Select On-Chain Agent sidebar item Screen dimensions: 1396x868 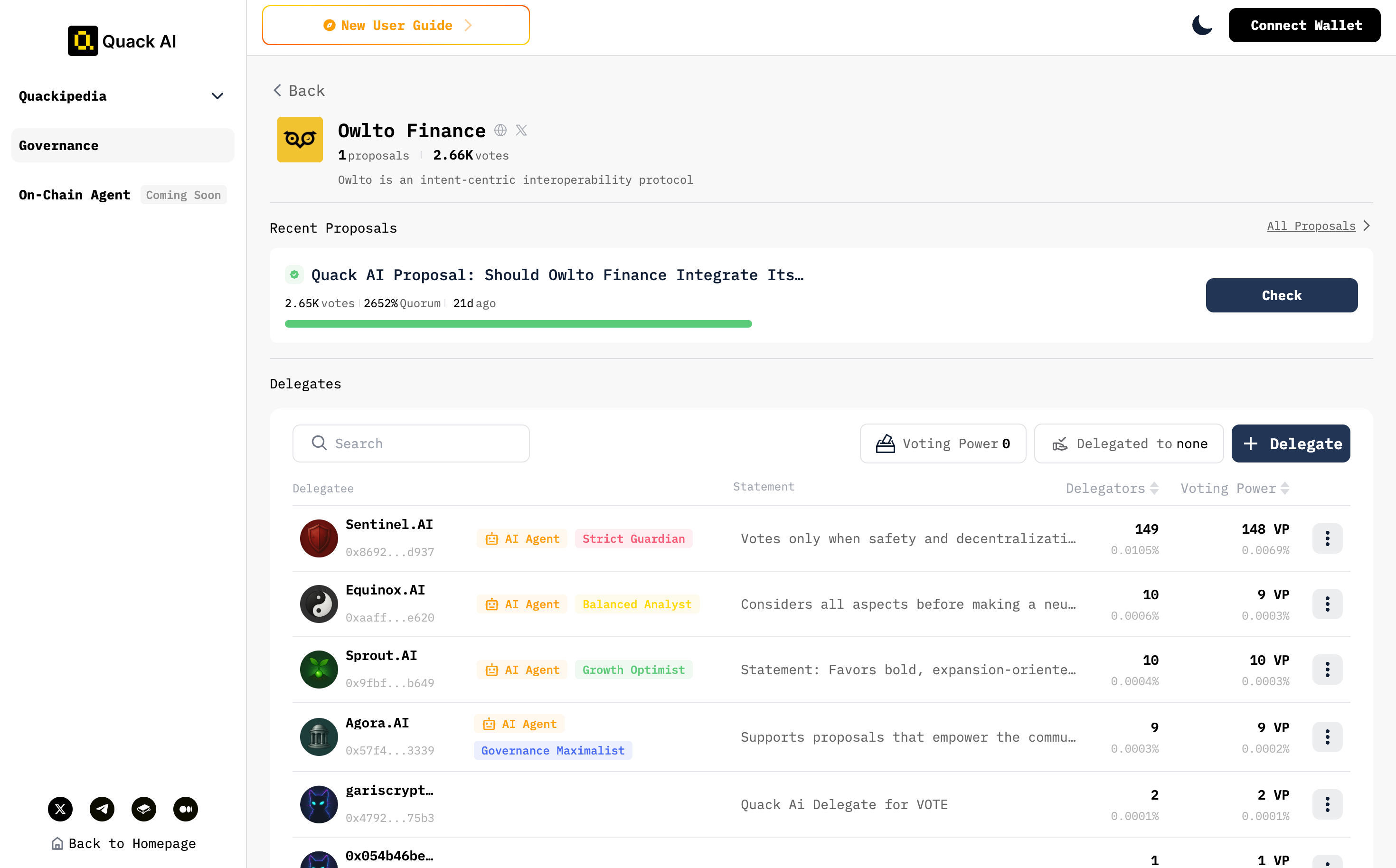[x=75, y=195]
